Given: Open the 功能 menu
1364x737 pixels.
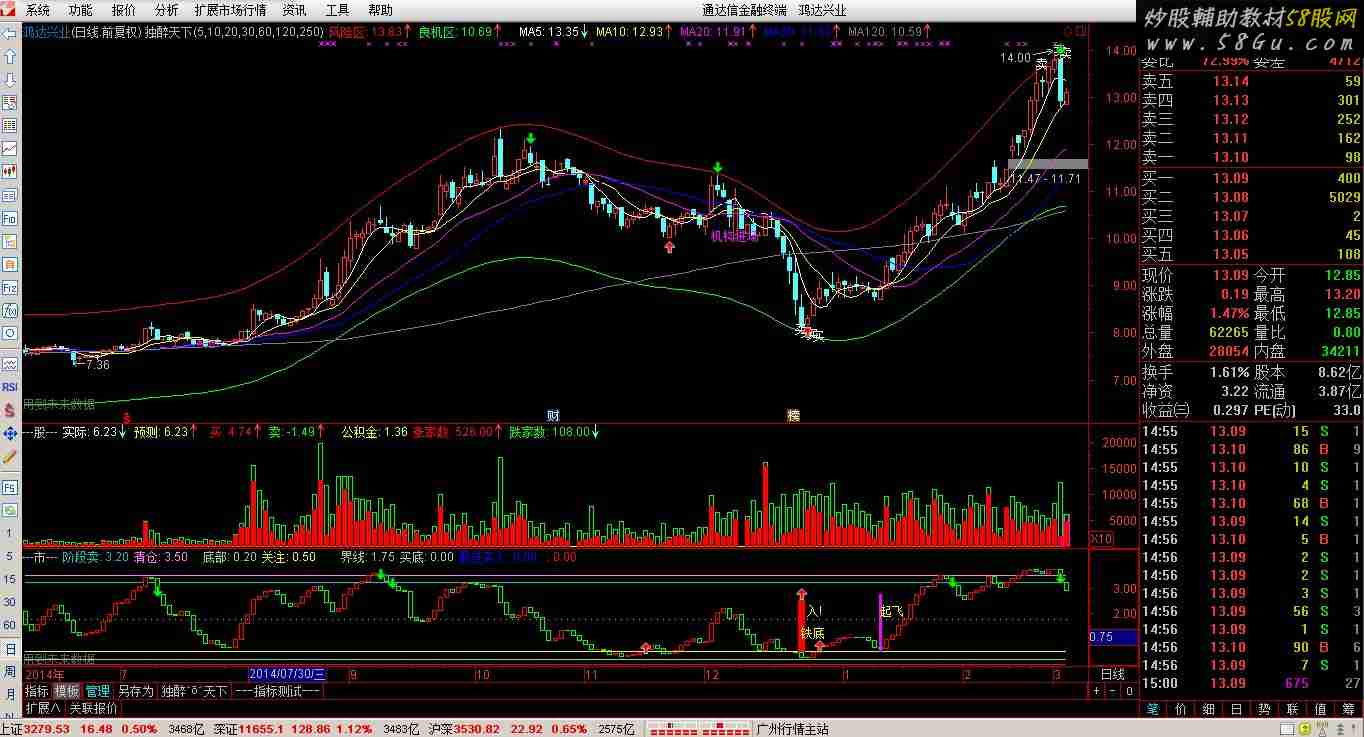Looking at the screenshot, I should (81, 10).
